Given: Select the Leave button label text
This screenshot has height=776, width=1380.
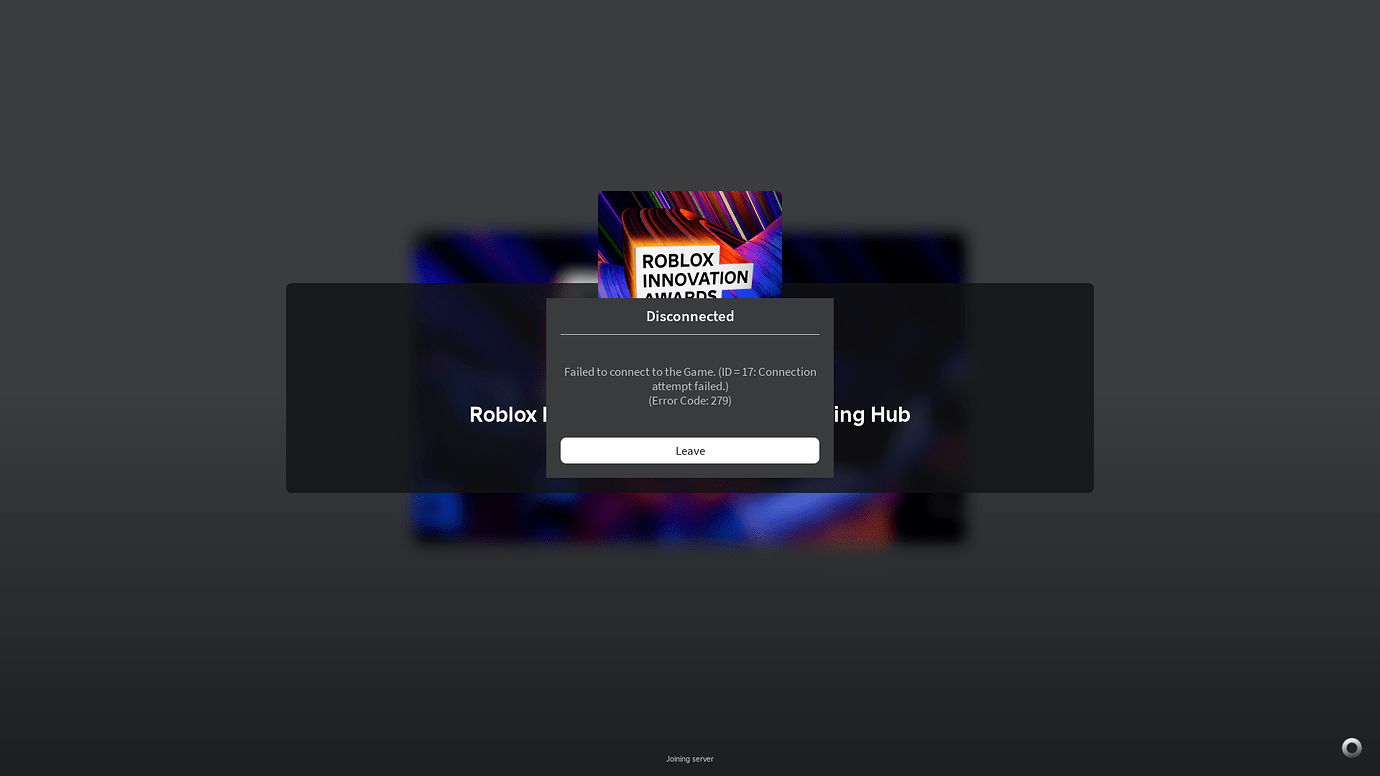Looking at the screenshot, I should point(689,450).
